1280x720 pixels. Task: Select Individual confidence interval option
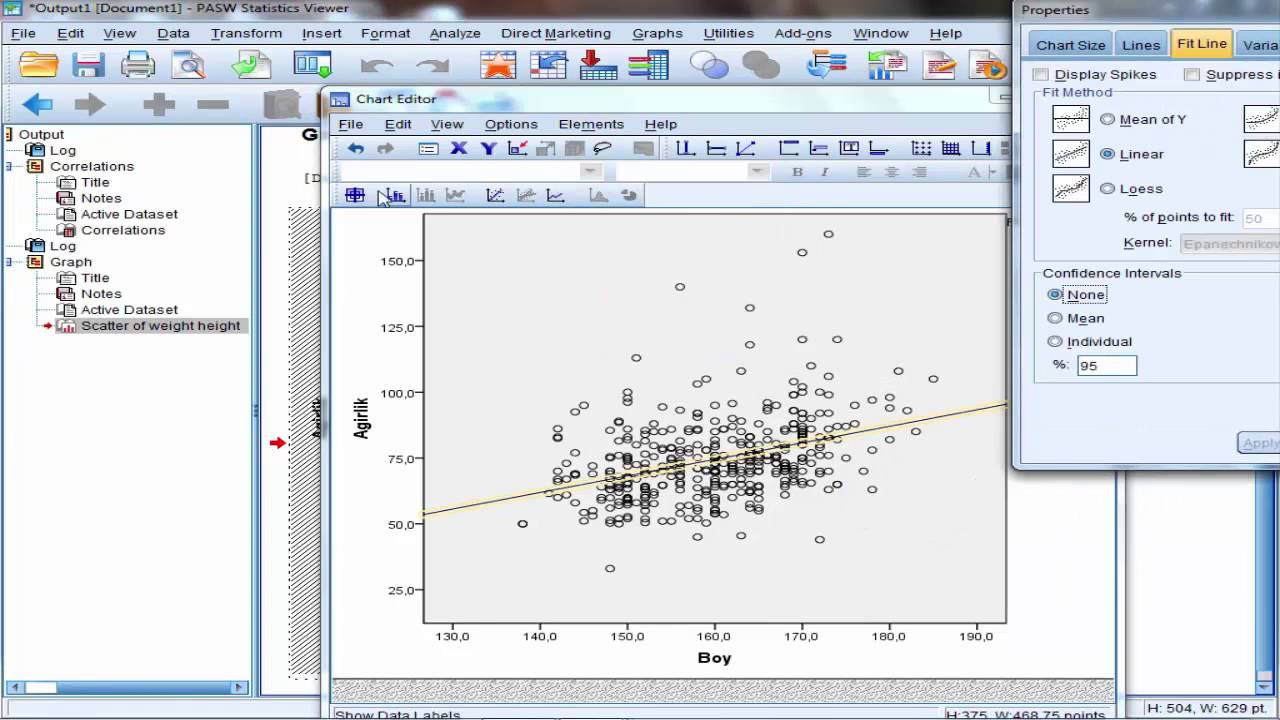coord(1055,341)
